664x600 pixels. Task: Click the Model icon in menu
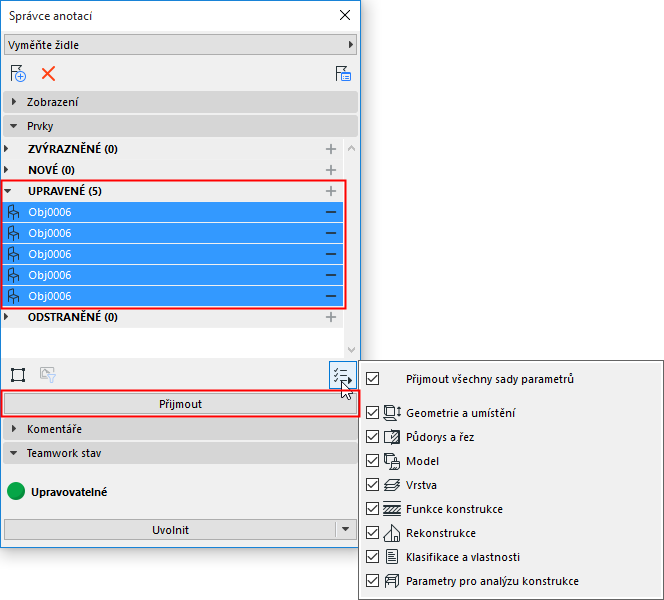392,461
